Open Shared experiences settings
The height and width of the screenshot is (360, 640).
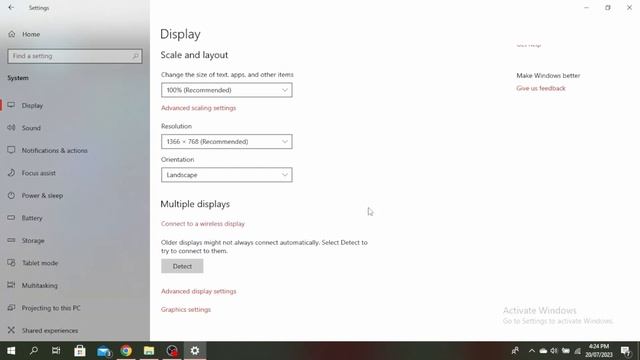click(x=50, y=330)
